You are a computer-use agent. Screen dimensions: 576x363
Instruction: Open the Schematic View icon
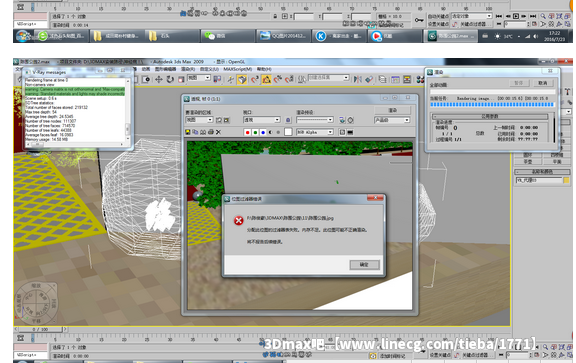pos(407,79)
